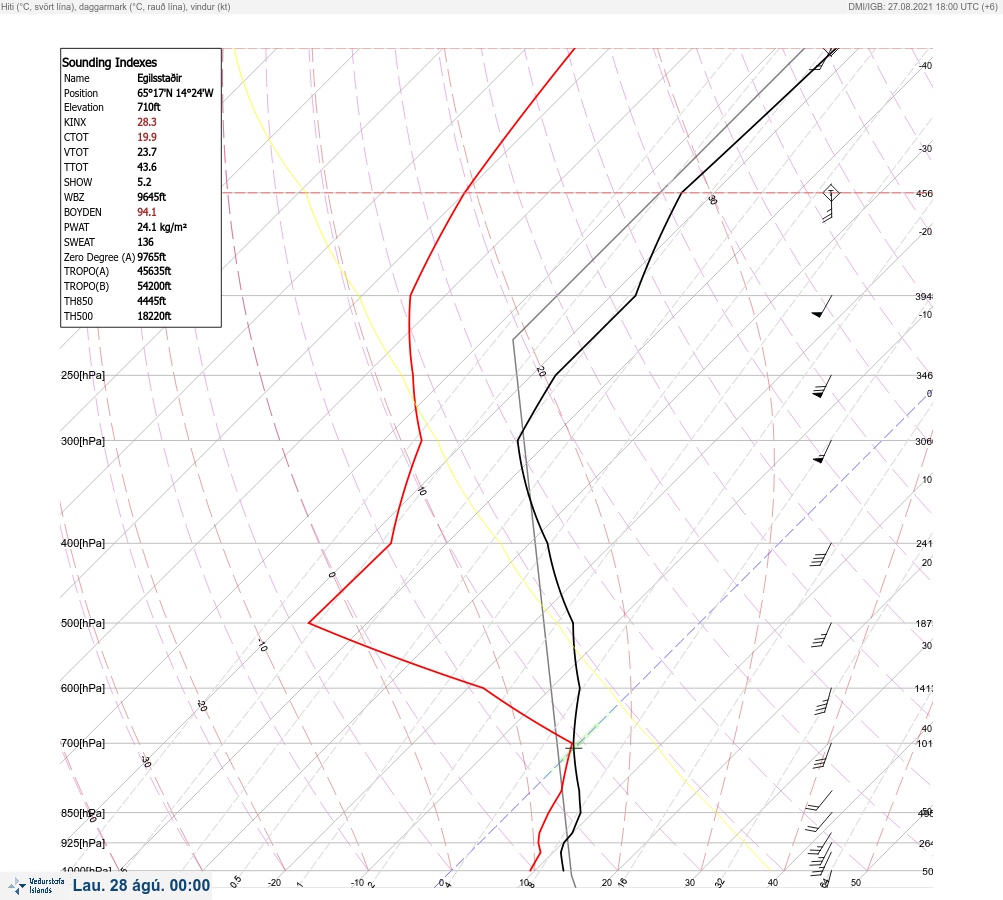1003x900 pixels.
Task: Click the TROPO(B) value 54200ft
Action: coord(154,286)
